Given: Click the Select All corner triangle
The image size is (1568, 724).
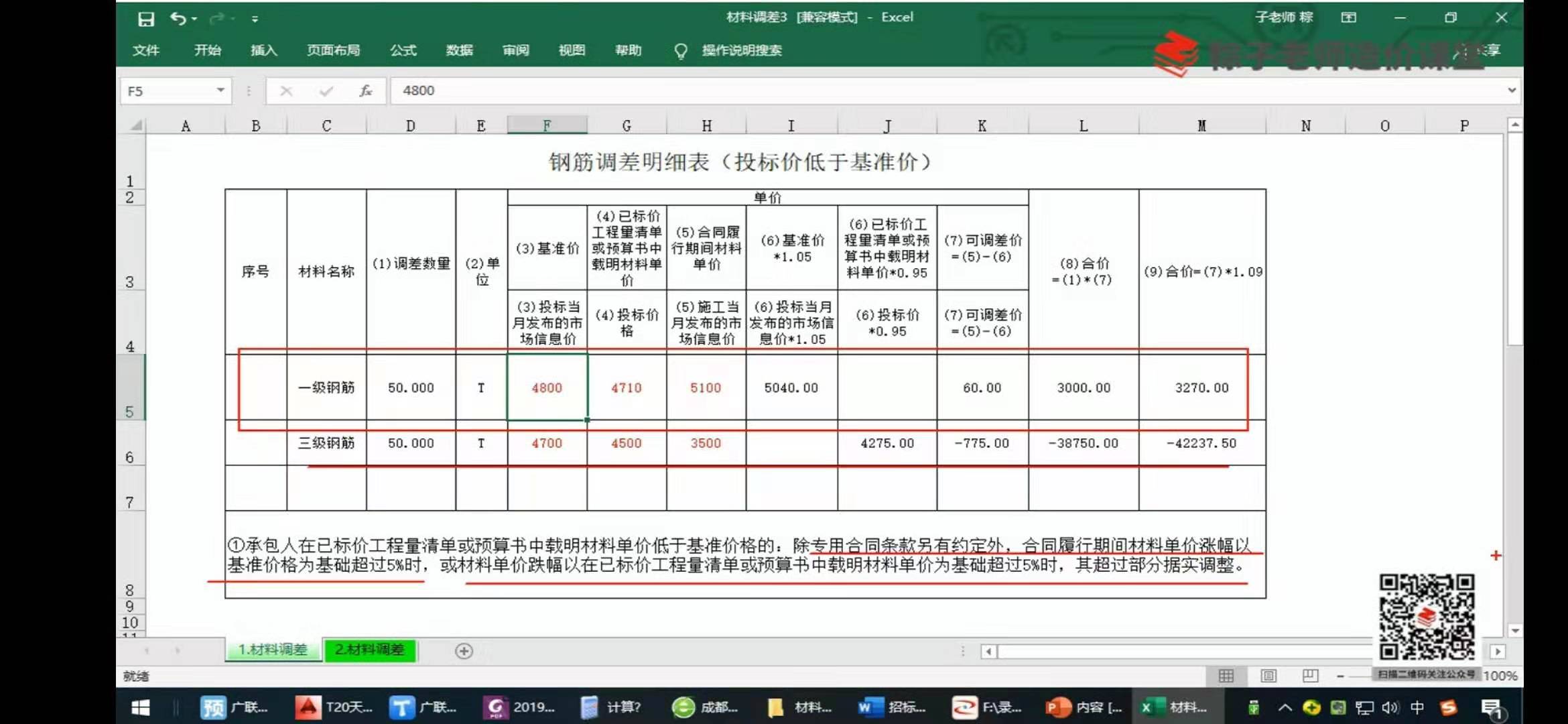Looking at the screenshot, I should 136,125.
